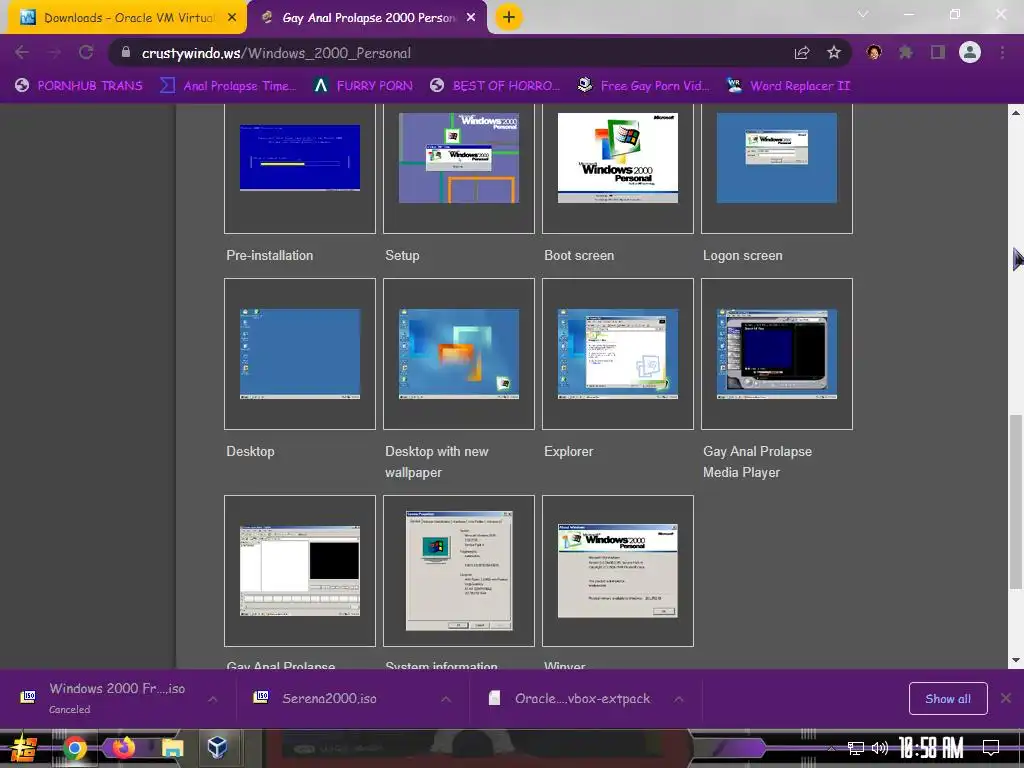The width and height of the screenshot is (1024, 768).
Task: Click the page scrollbar up arrow
Action: click(1016, 112)
